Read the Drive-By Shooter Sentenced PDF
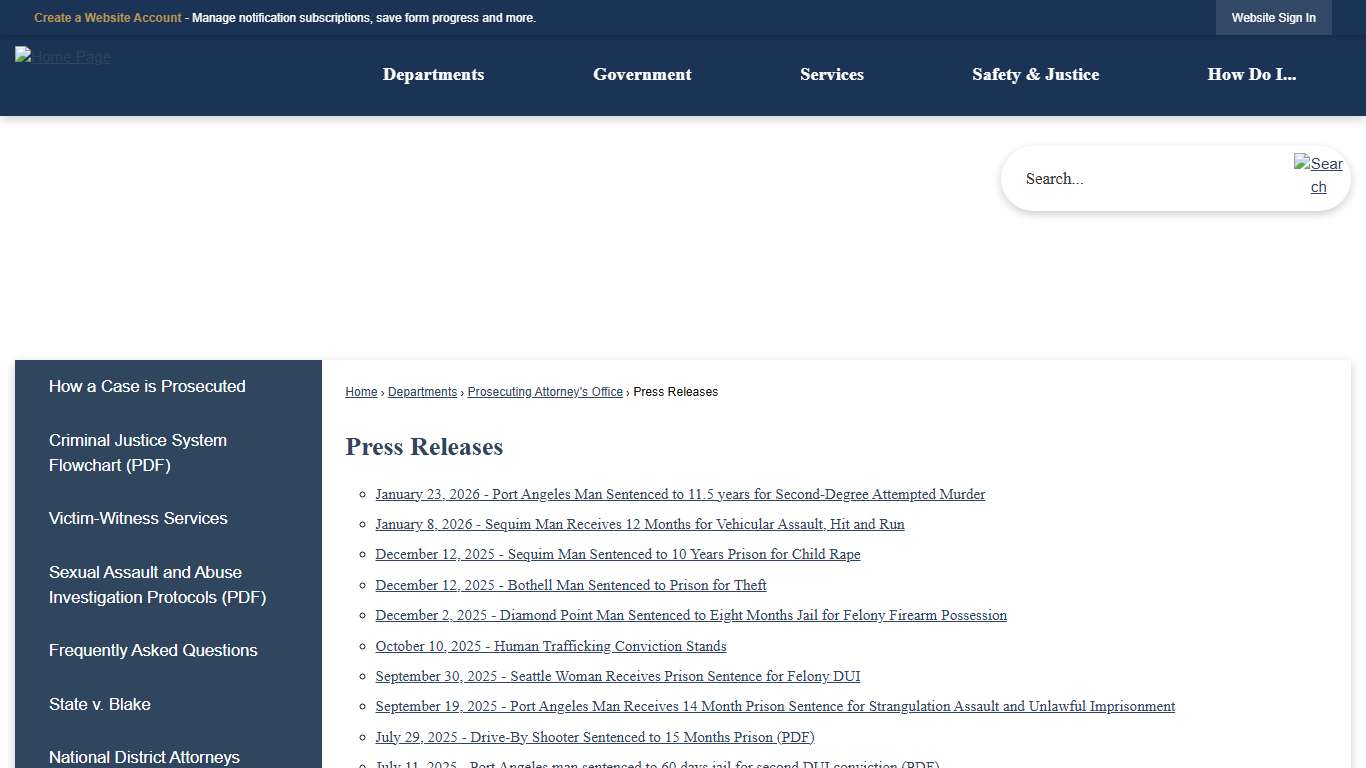The height and width of the screenshot is (768, 1366). coord(595,737)
